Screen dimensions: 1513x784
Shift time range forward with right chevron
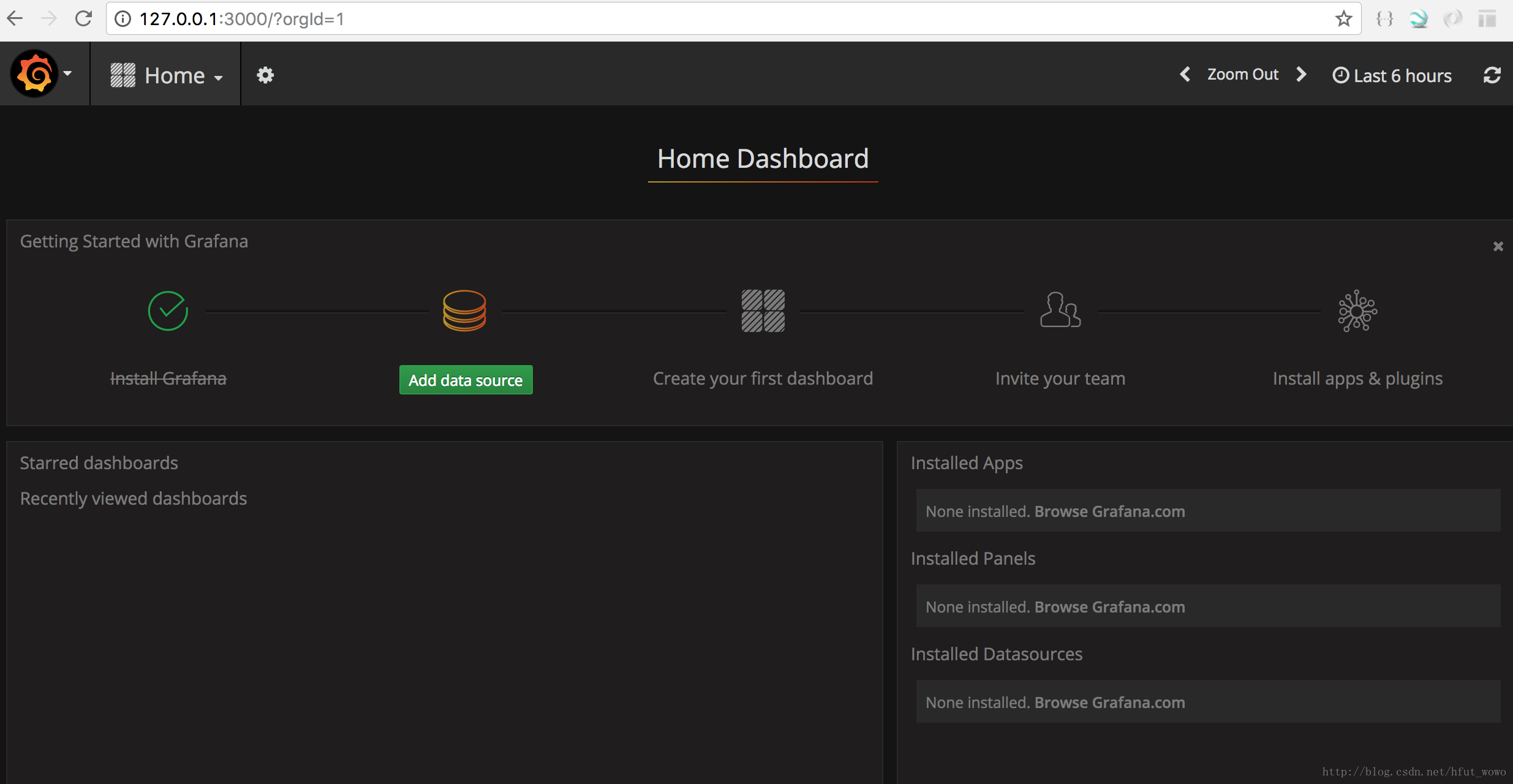click(x=1302, y=74)
